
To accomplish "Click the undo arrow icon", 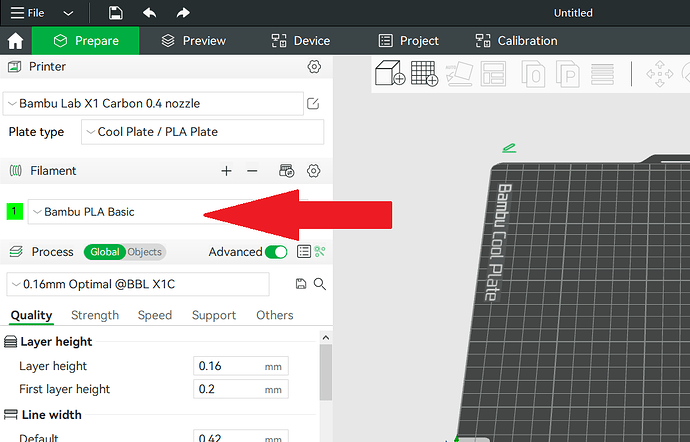I will tap(150, 13).
